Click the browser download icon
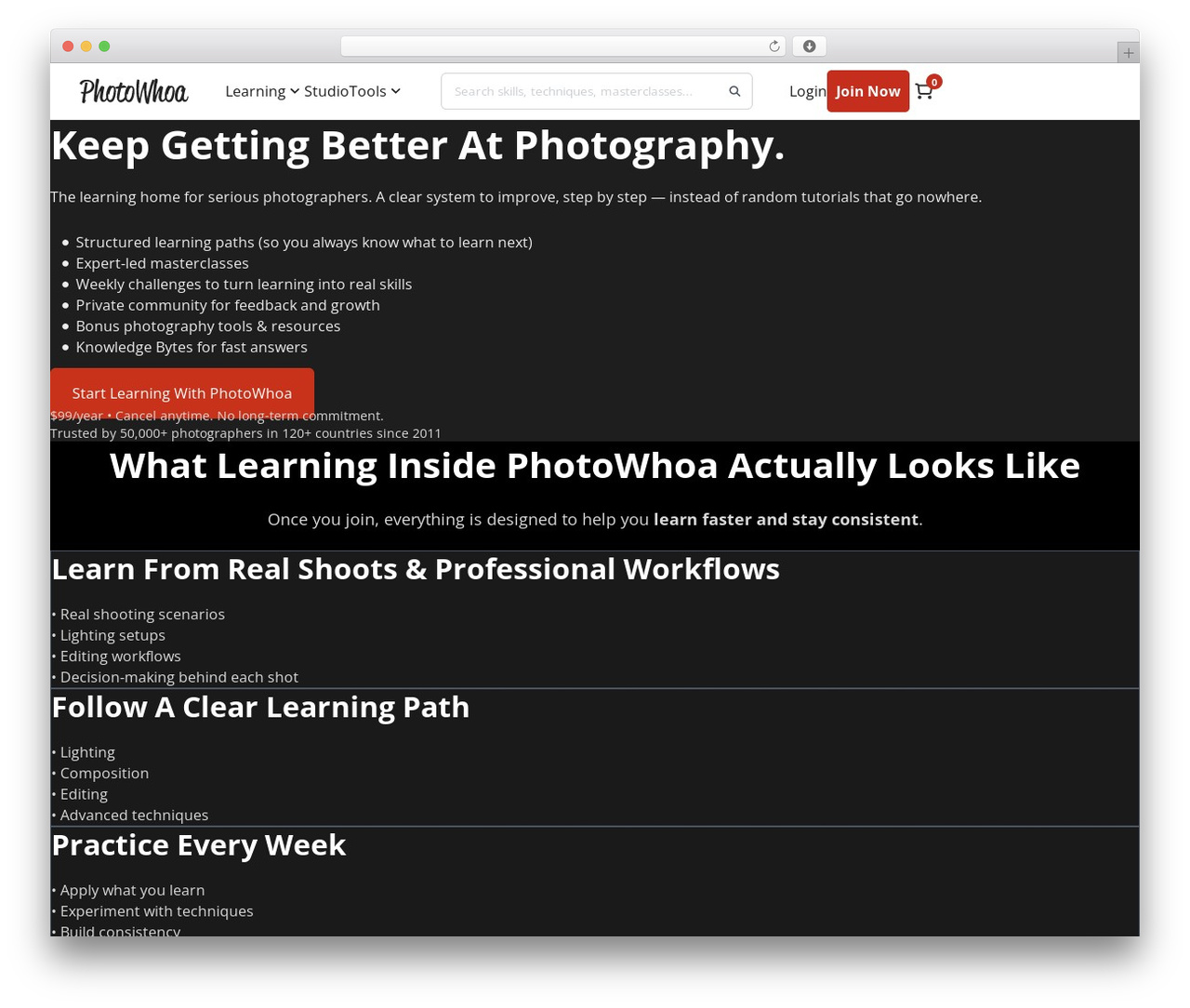 (810, 46)
